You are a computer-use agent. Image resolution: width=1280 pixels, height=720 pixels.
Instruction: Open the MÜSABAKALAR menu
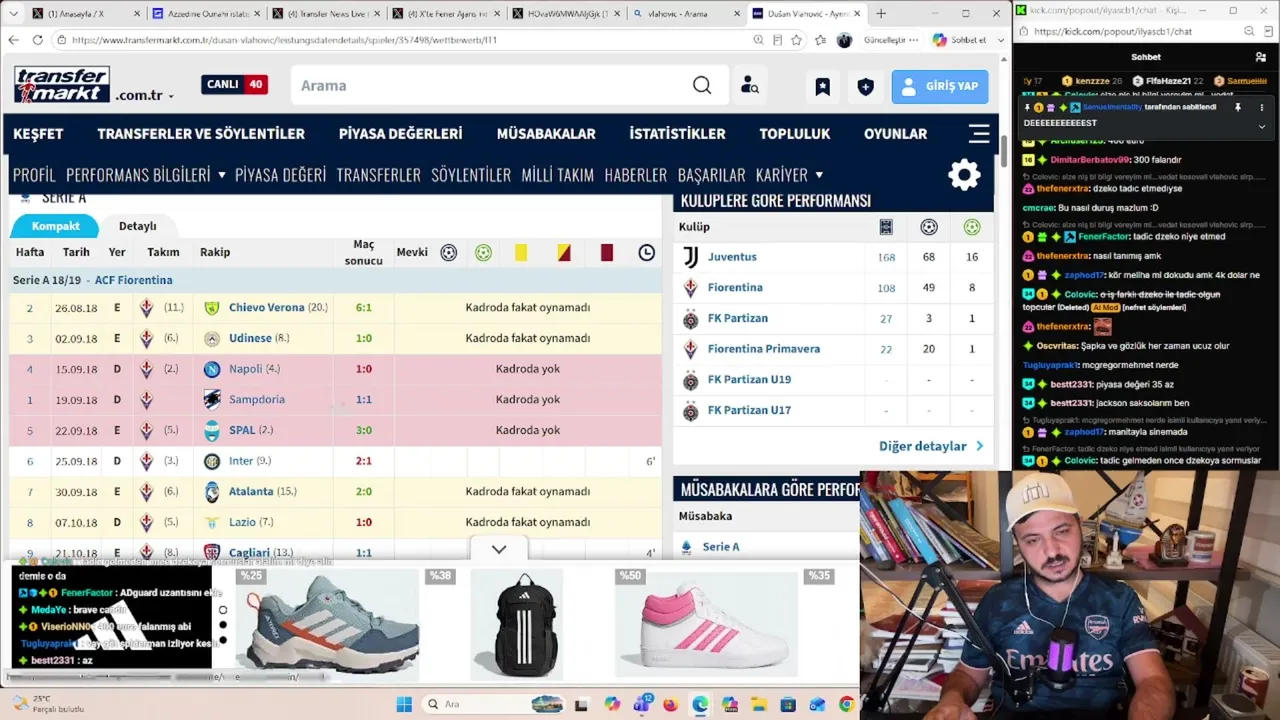click(546, 134)
